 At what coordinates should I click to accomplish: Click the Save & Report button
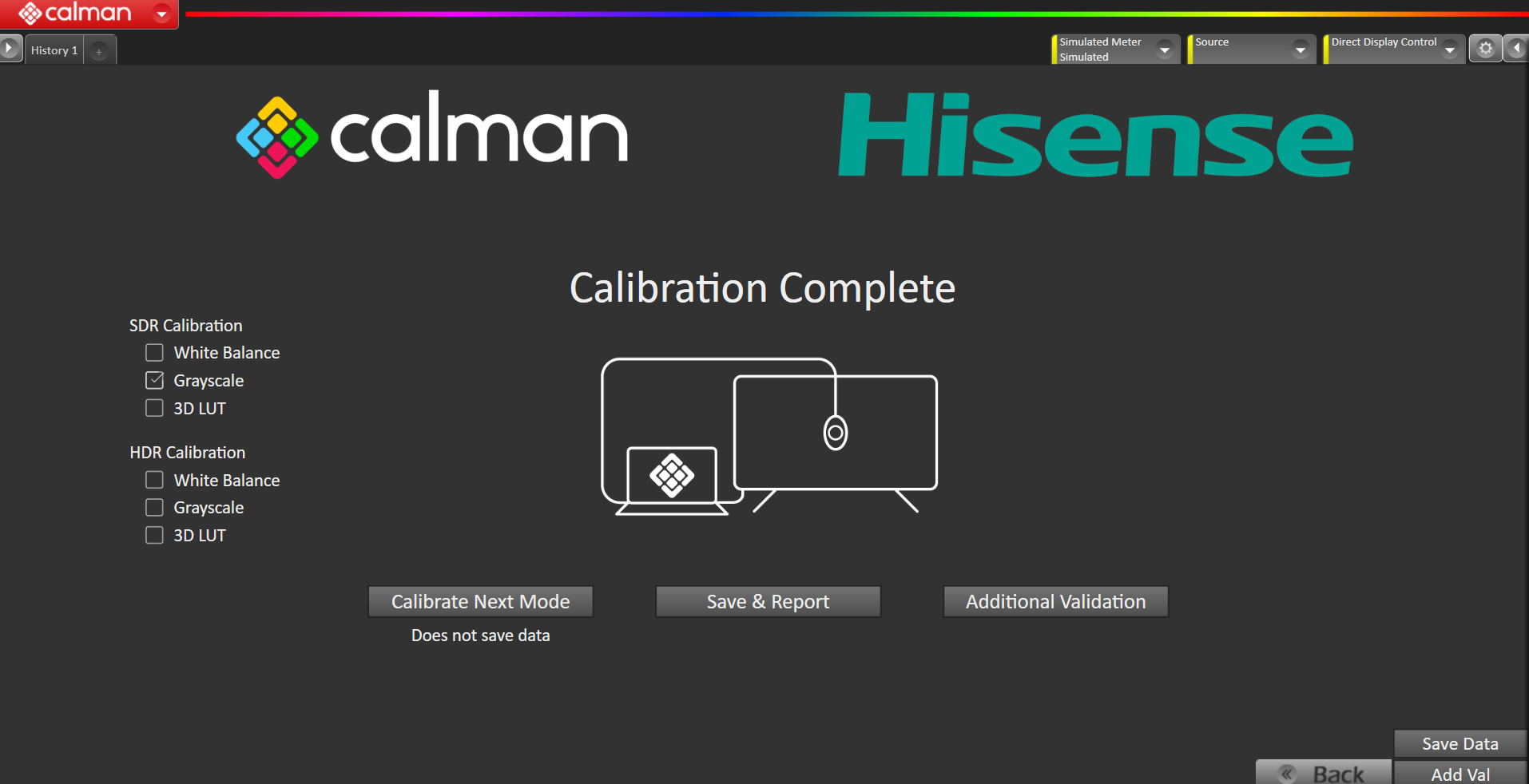768,602
